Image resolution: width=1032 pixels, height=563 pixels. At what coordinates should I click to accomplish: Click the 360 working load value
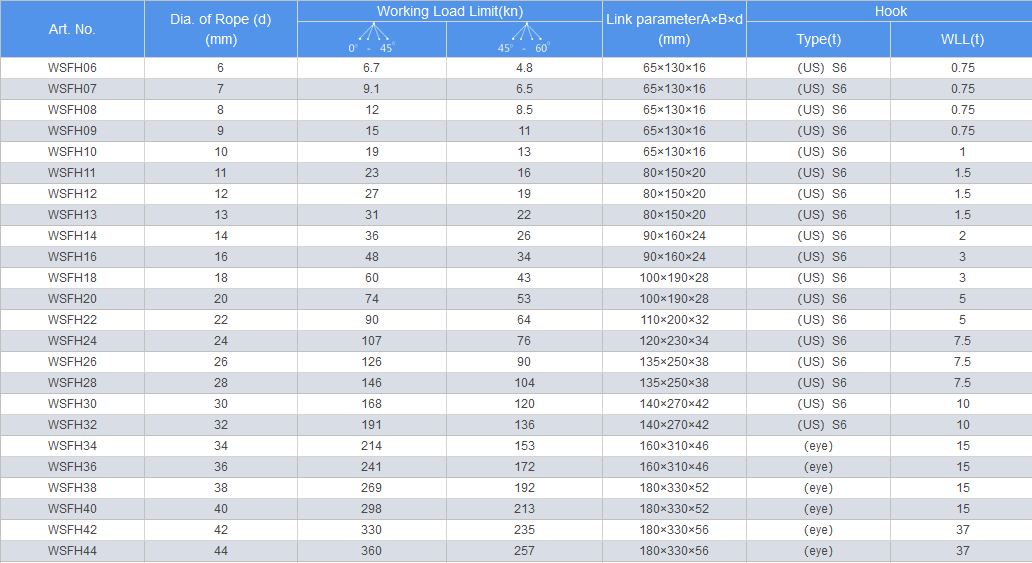pos(372,551)
